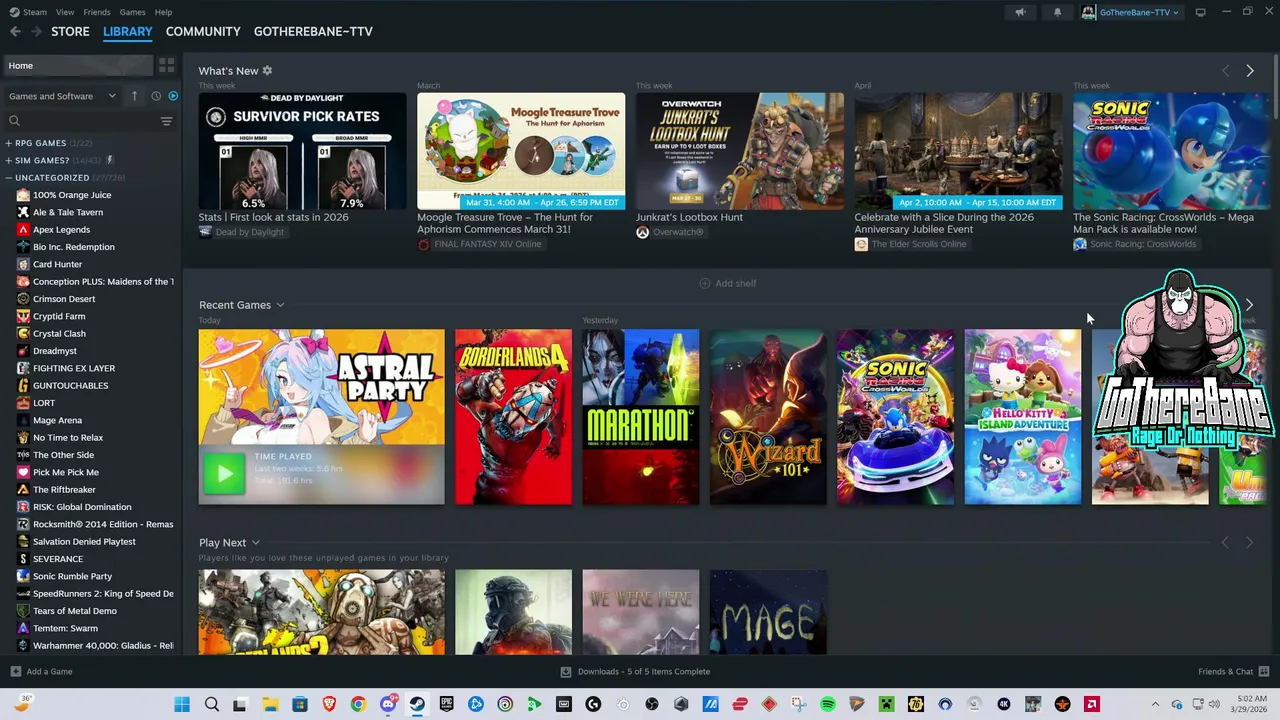Open Brave browser from taskbar
Viewport: 1280px width, 720px height.
[x=329, y=704]
